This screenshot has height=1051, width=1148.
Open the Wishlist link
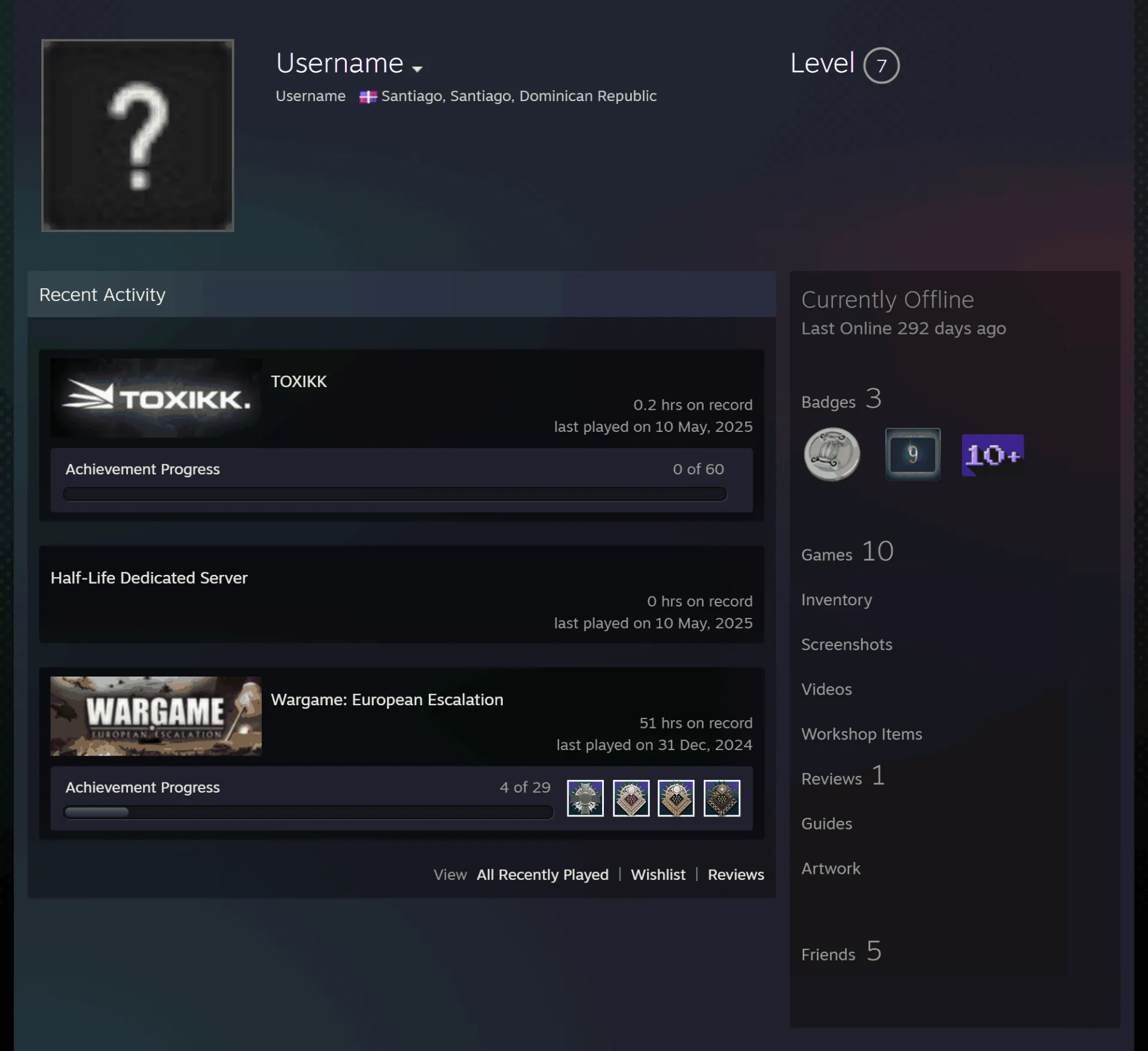[x=658, y=875]
